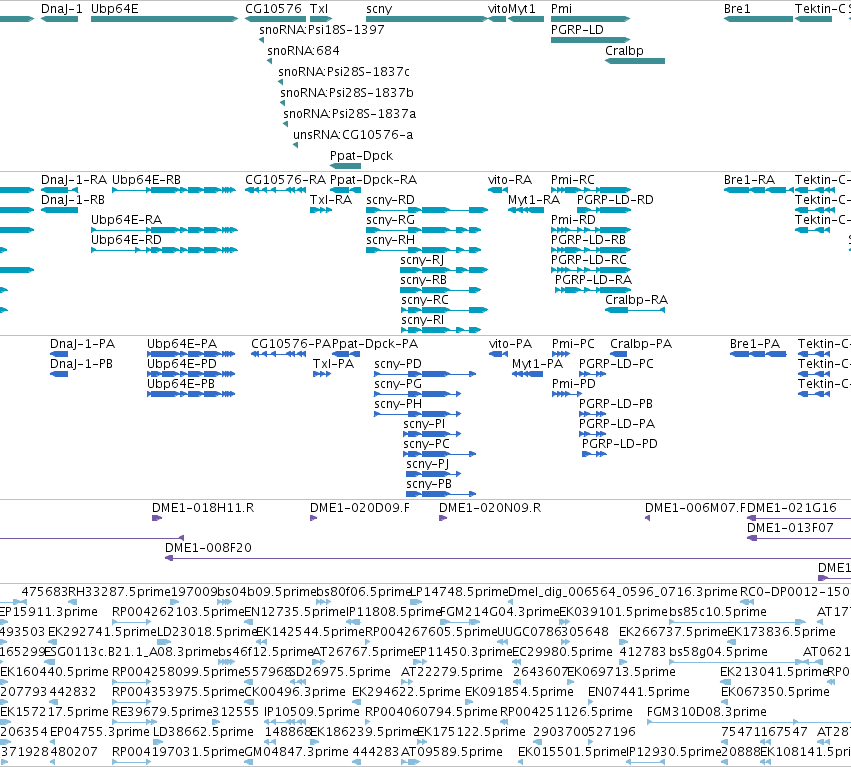Click the Cralbp-PA protein label

pos(641,344)
